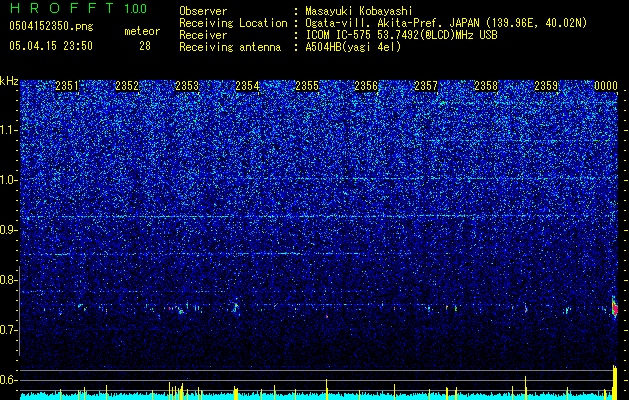Screen dimensions: 629x400
Task: Click the 2359 time marker
Action: [x=546, y=85]
